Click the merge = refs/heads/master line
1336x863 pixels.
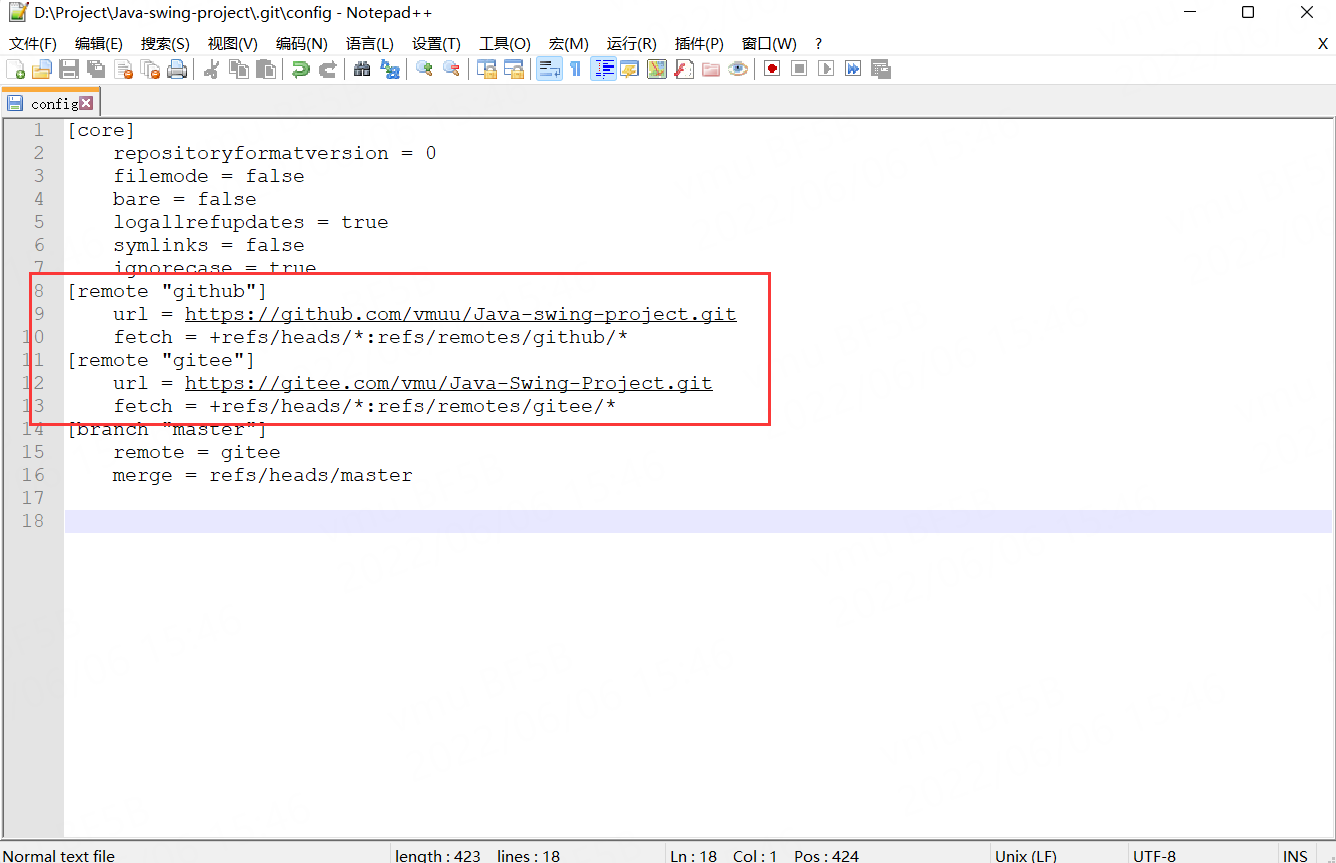pyautogui.click(x=263, y=475)
